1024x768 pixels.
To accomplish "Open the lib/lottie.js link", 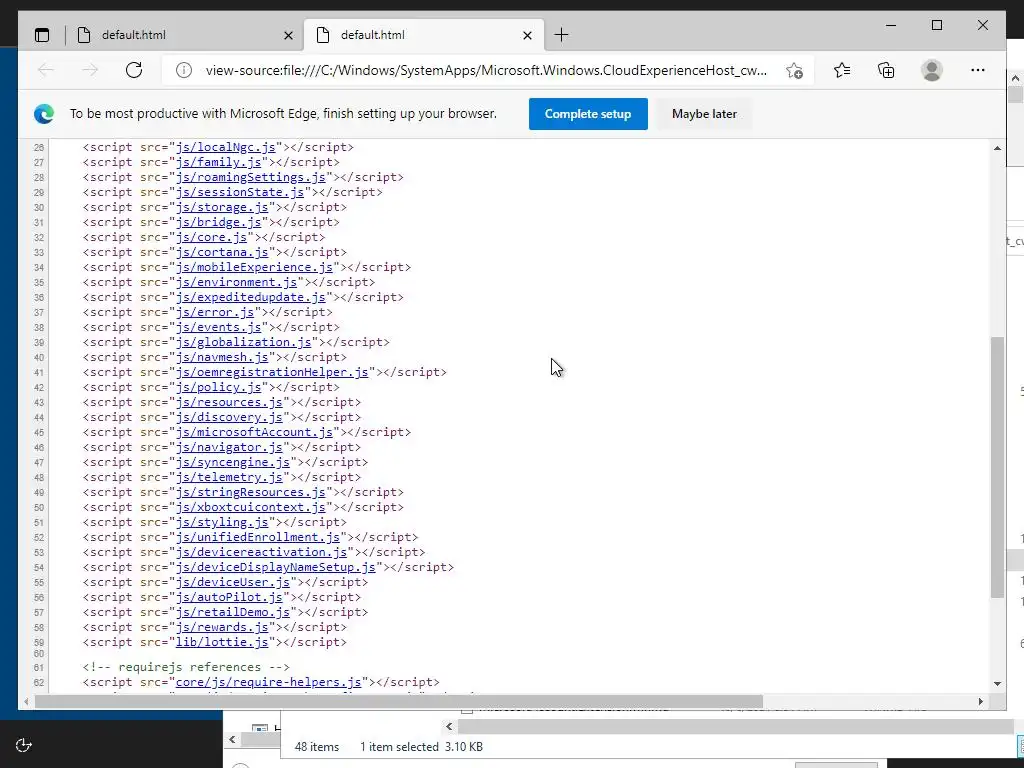I will click(222, 643).
